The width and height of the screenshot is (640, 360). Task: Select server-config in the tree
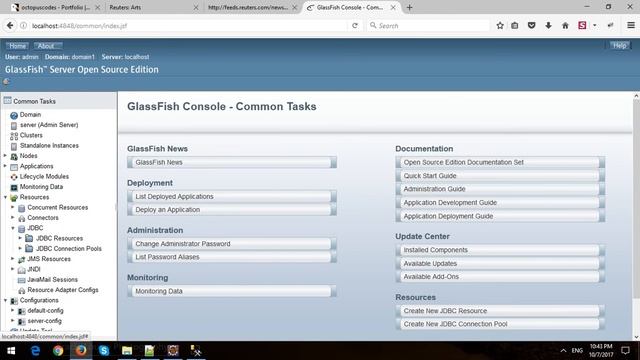[44, 321]
